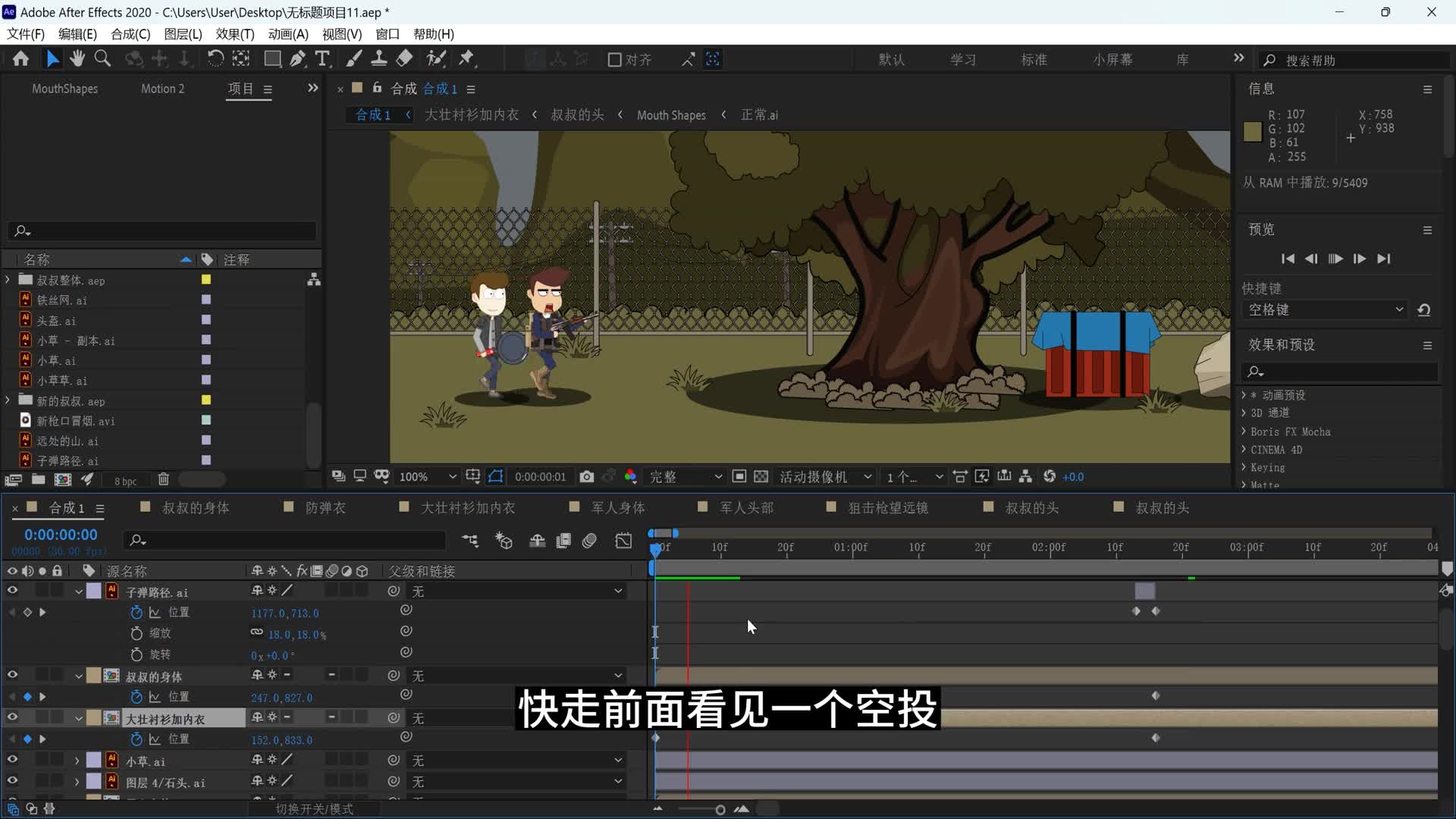Expand the 图层 4/石头.ai layer
The width and height of the screenshot is (1456, 819).
pos(77,781)
